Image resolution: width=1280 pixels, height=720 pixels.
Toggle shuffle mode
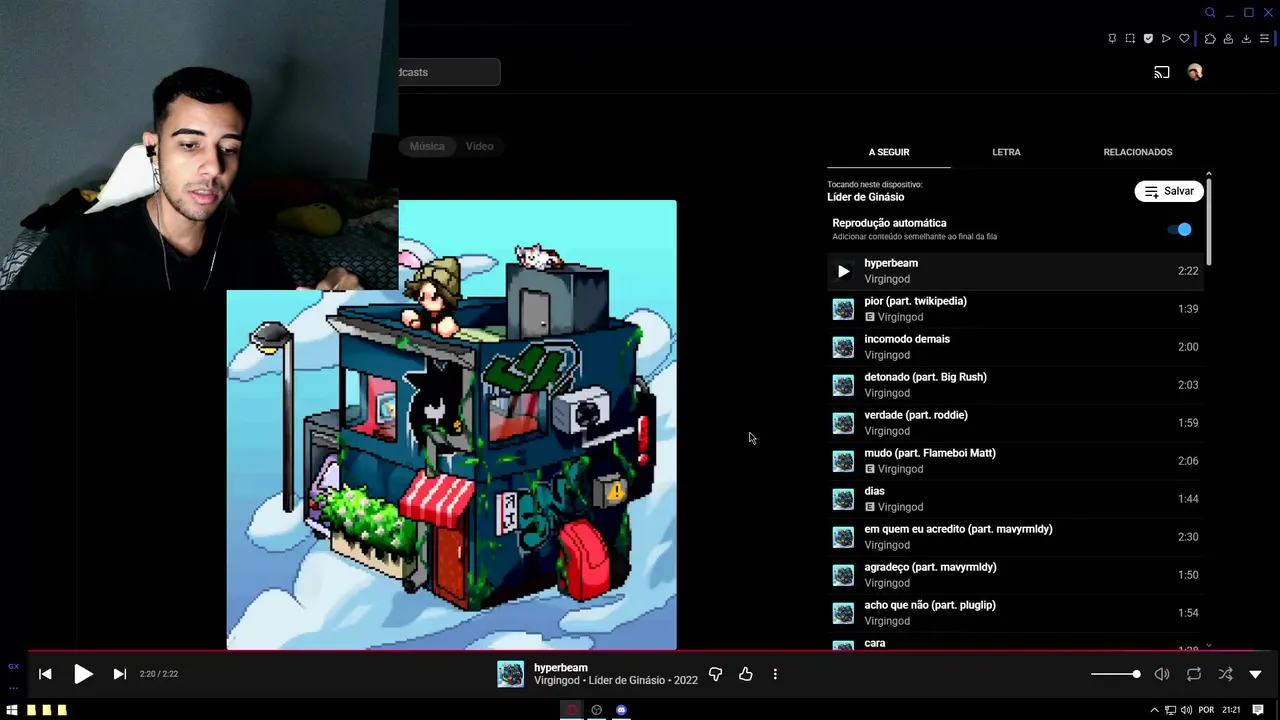(x=1226, y=674)
